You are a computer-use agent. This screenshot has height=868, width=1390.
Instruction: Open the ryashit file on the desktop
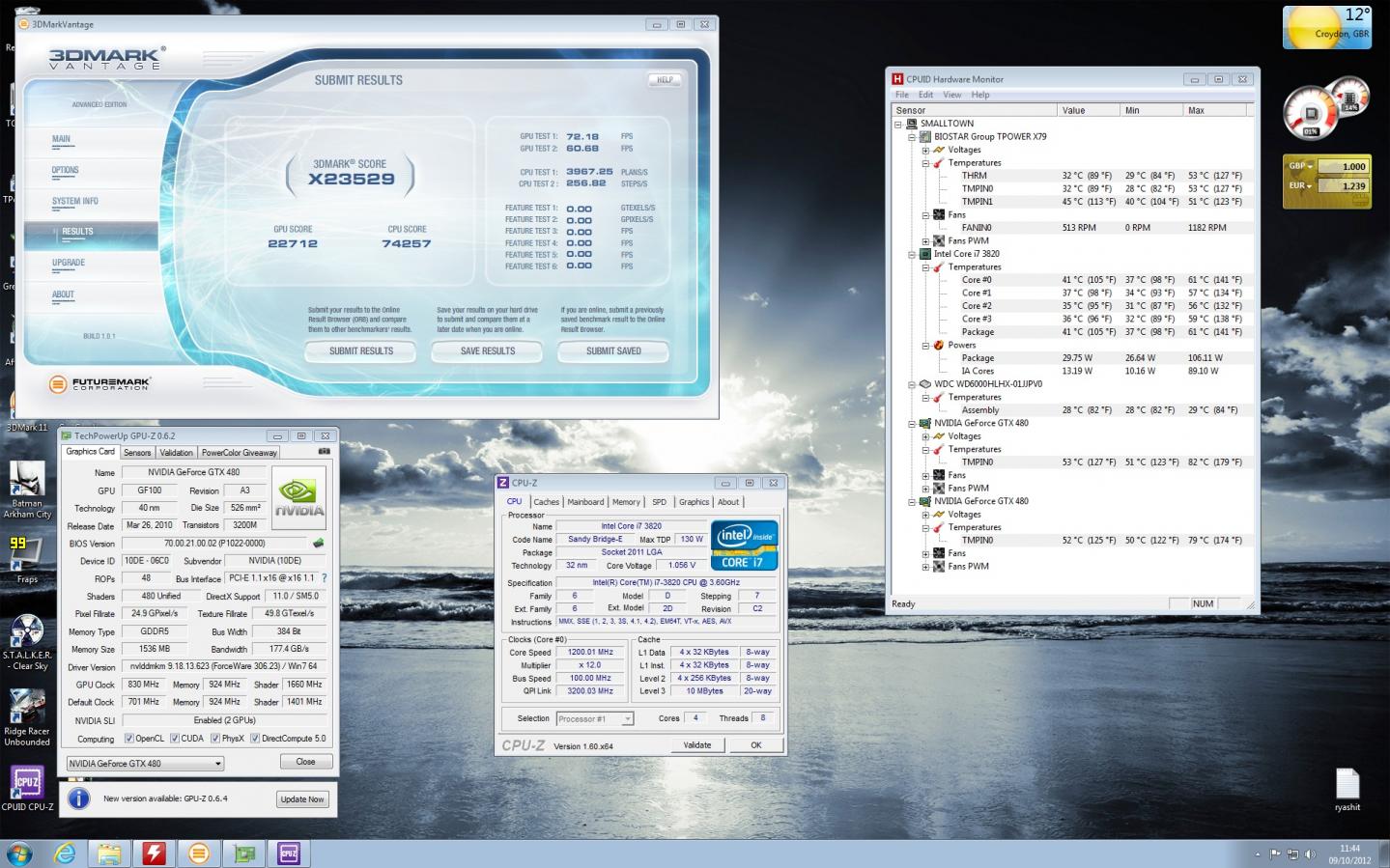coord(1347,790)
